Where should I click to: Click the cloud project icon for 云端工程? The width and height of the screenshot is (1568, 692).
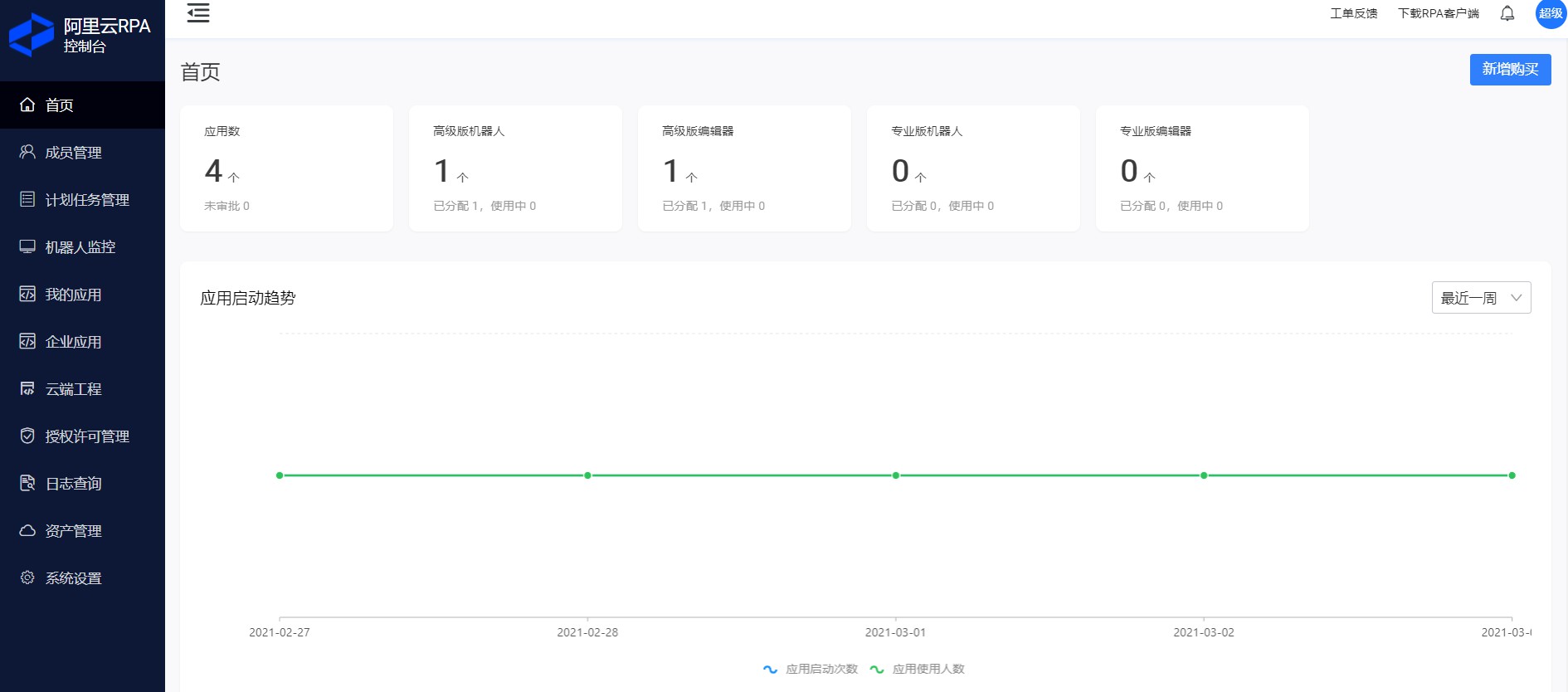click(27, 388)
